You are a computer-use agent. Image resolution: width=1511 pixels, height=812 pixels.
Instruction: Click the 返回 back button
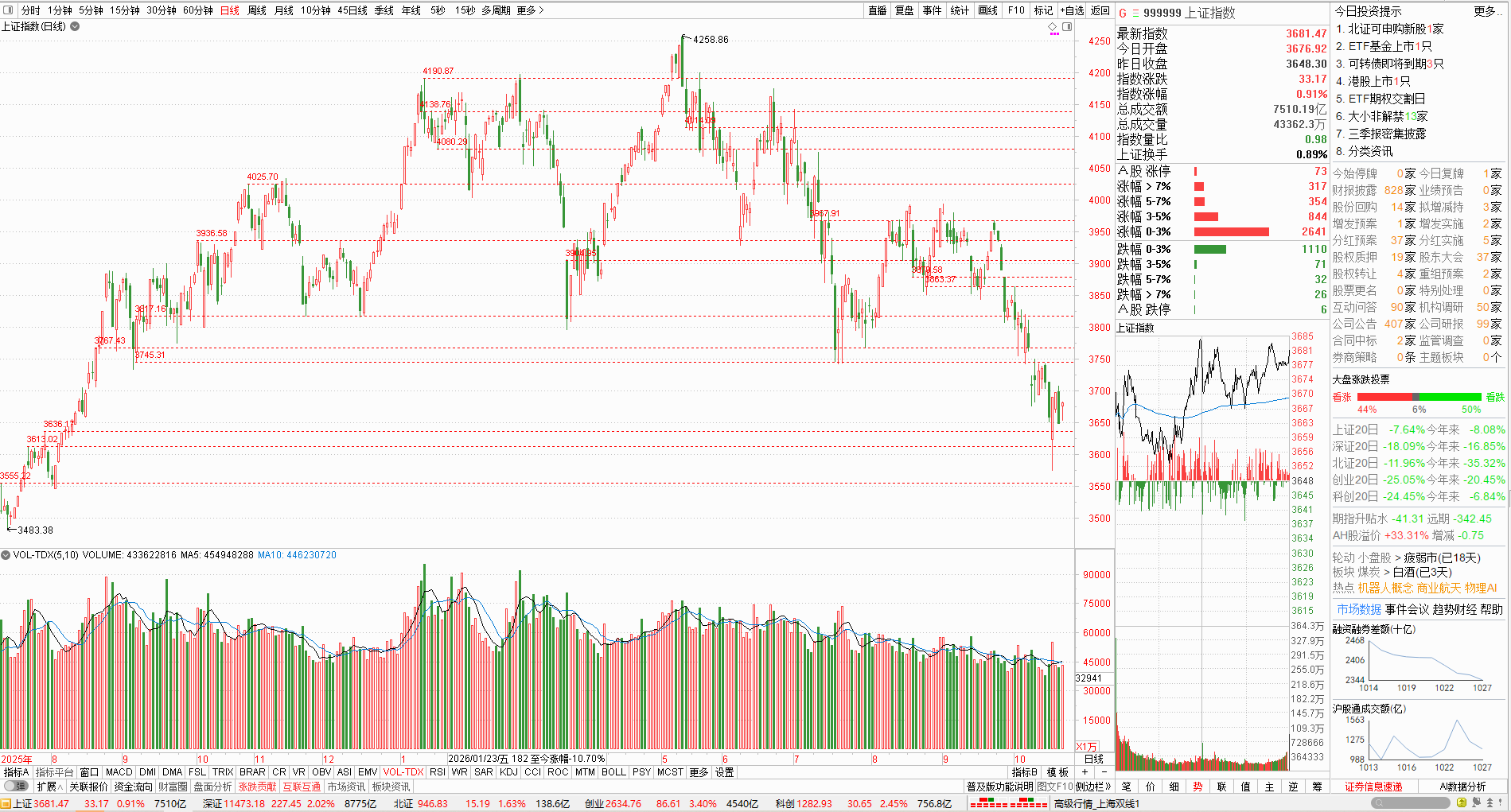pos(1100,10)
